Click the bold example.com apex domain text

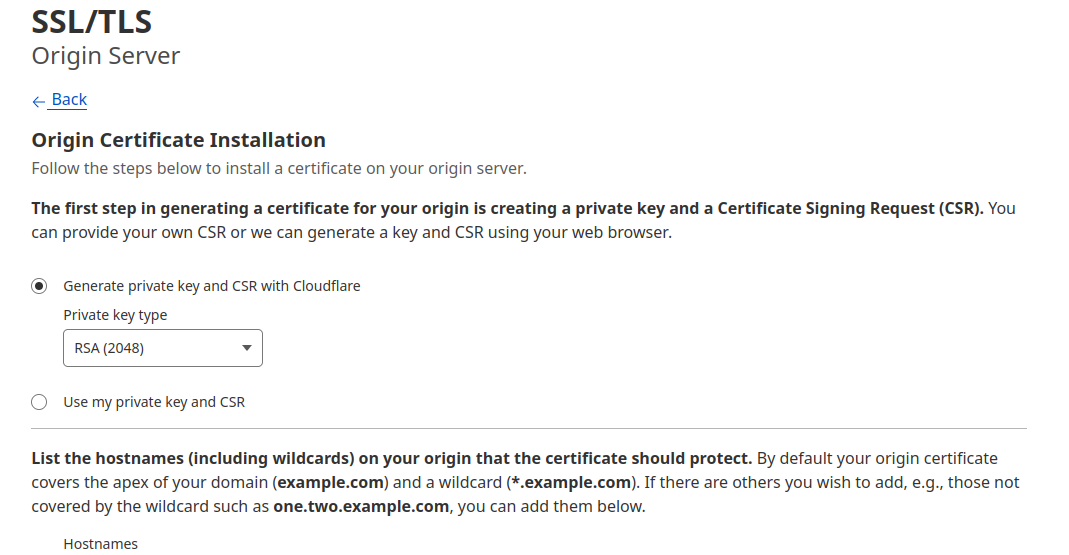331,483
